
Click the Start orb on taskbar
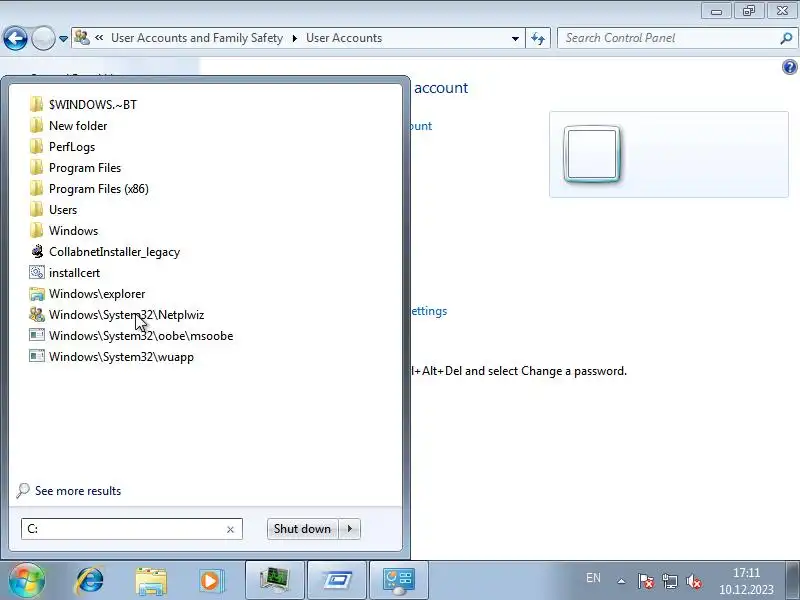point(27,580)
